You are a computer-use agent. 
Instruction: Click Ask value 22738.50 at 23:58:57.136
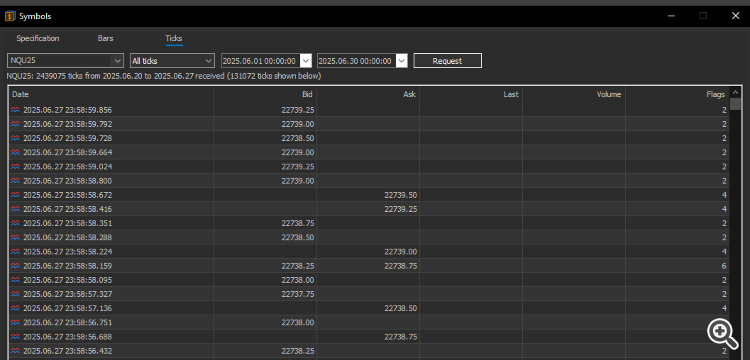click(x=400, y=308)
